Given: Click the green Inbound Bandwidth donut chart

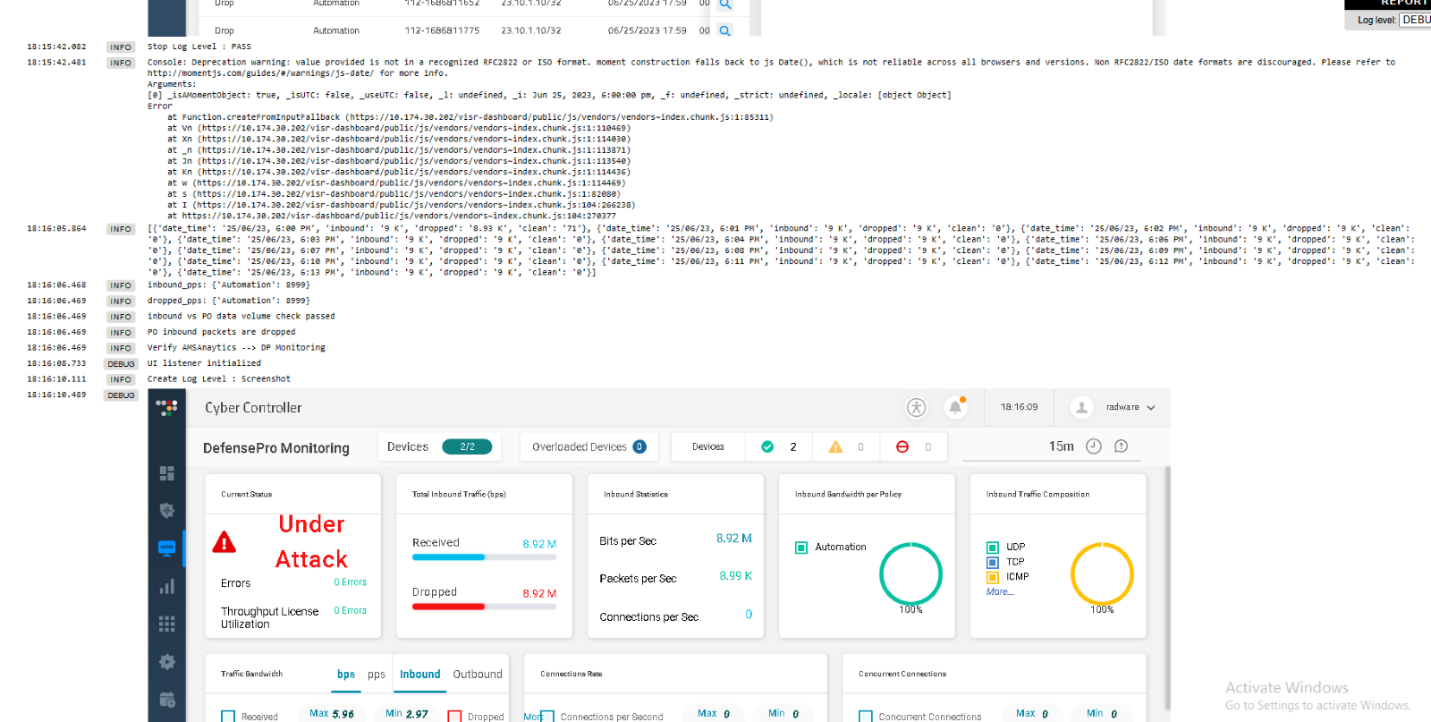Looking at the screenshot, I should [910, 574].
